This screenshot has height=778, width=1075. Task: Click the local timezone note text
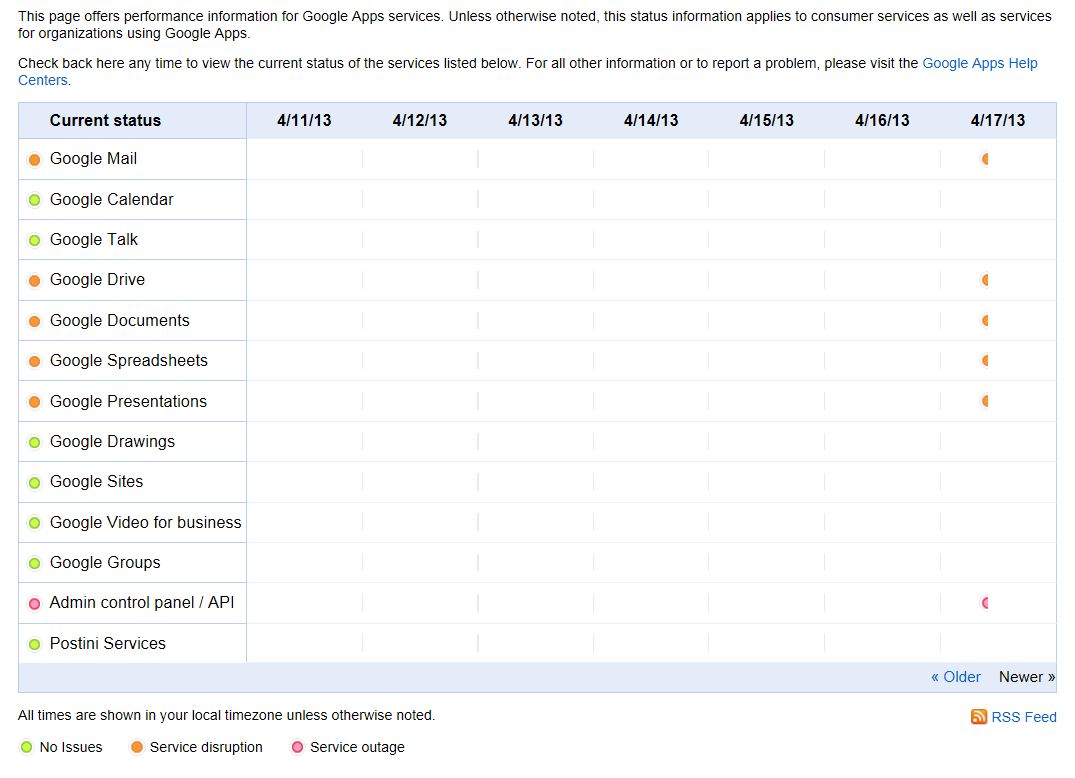point(226,716)
